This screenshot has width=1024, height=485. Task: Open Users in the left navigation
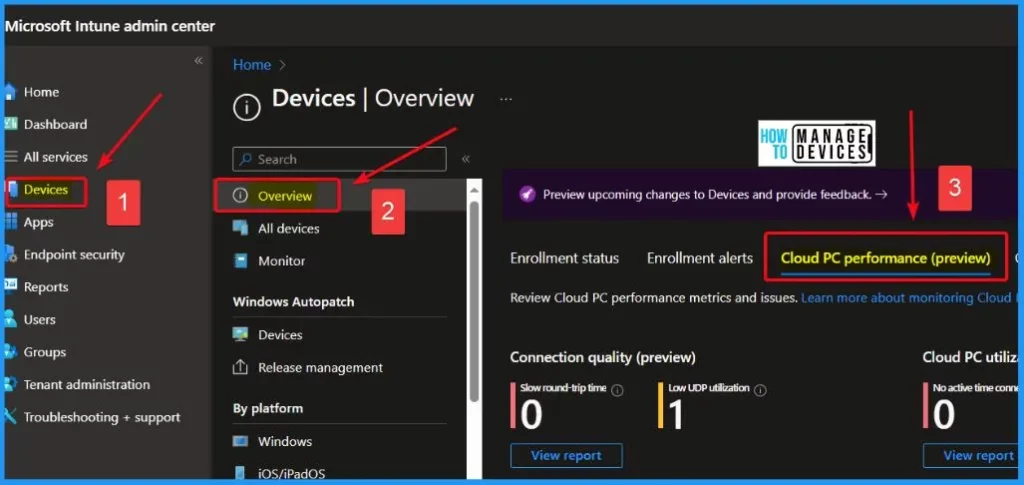(40, 319)
